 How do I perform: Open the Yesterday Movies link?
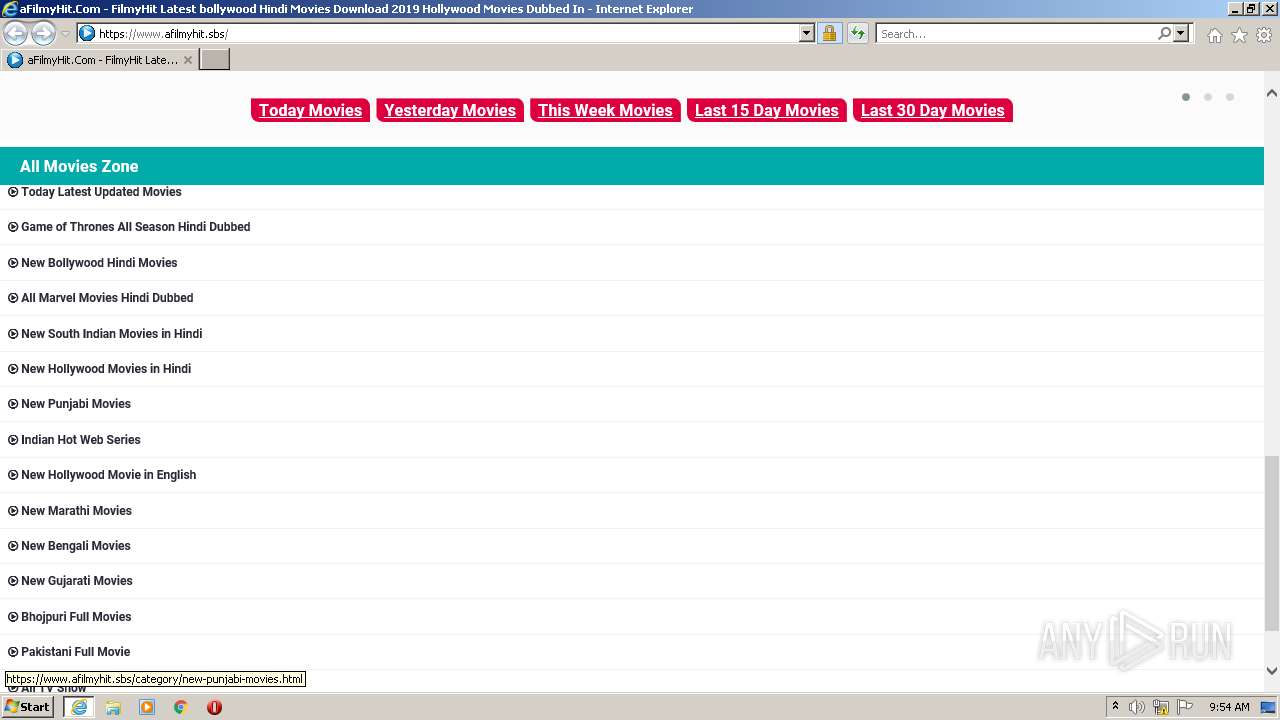(x=450, y=110)
